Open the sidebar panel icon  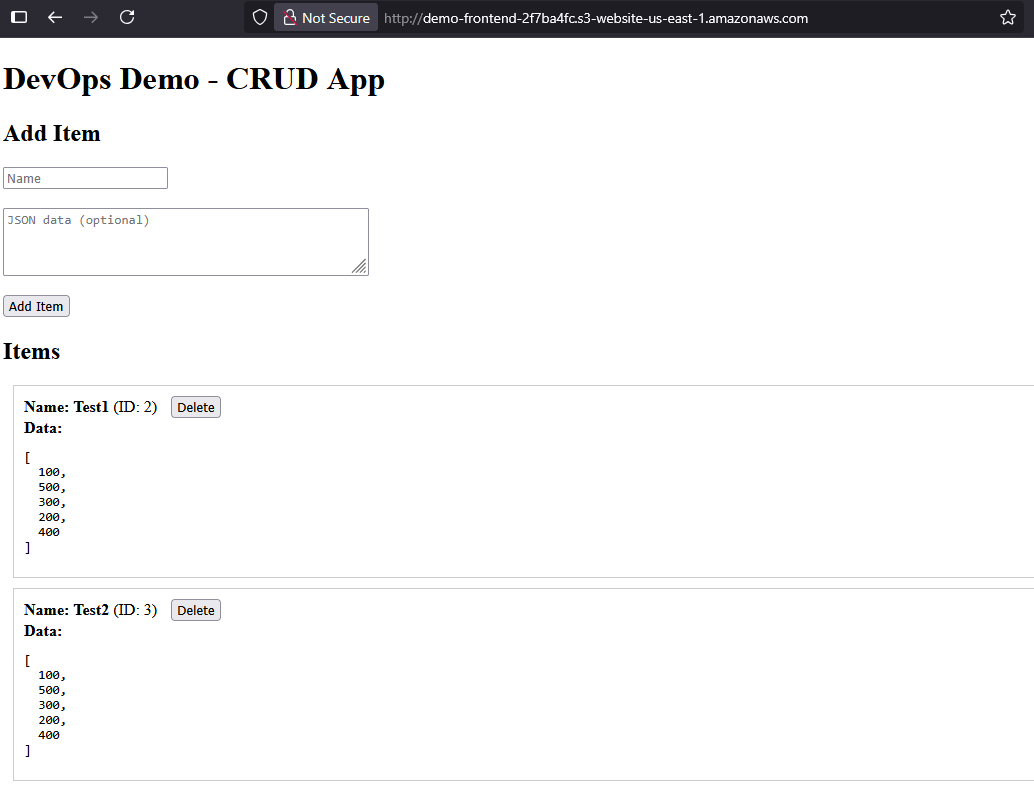tap(19, 17)
